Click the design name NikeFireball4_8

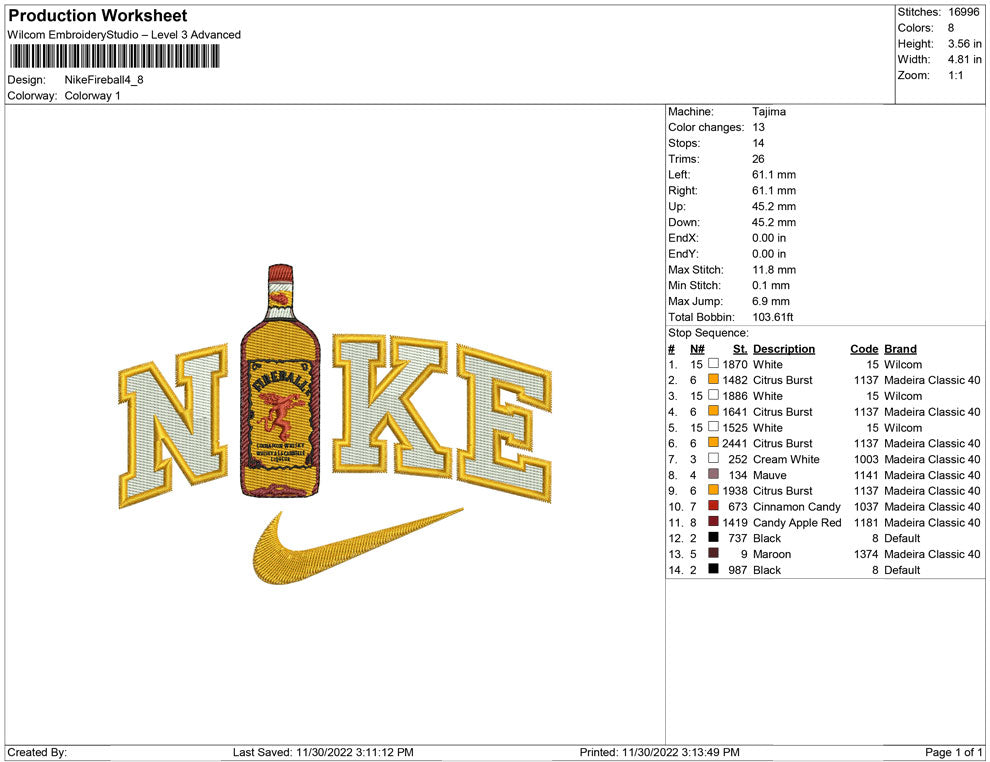click(104, 80)
